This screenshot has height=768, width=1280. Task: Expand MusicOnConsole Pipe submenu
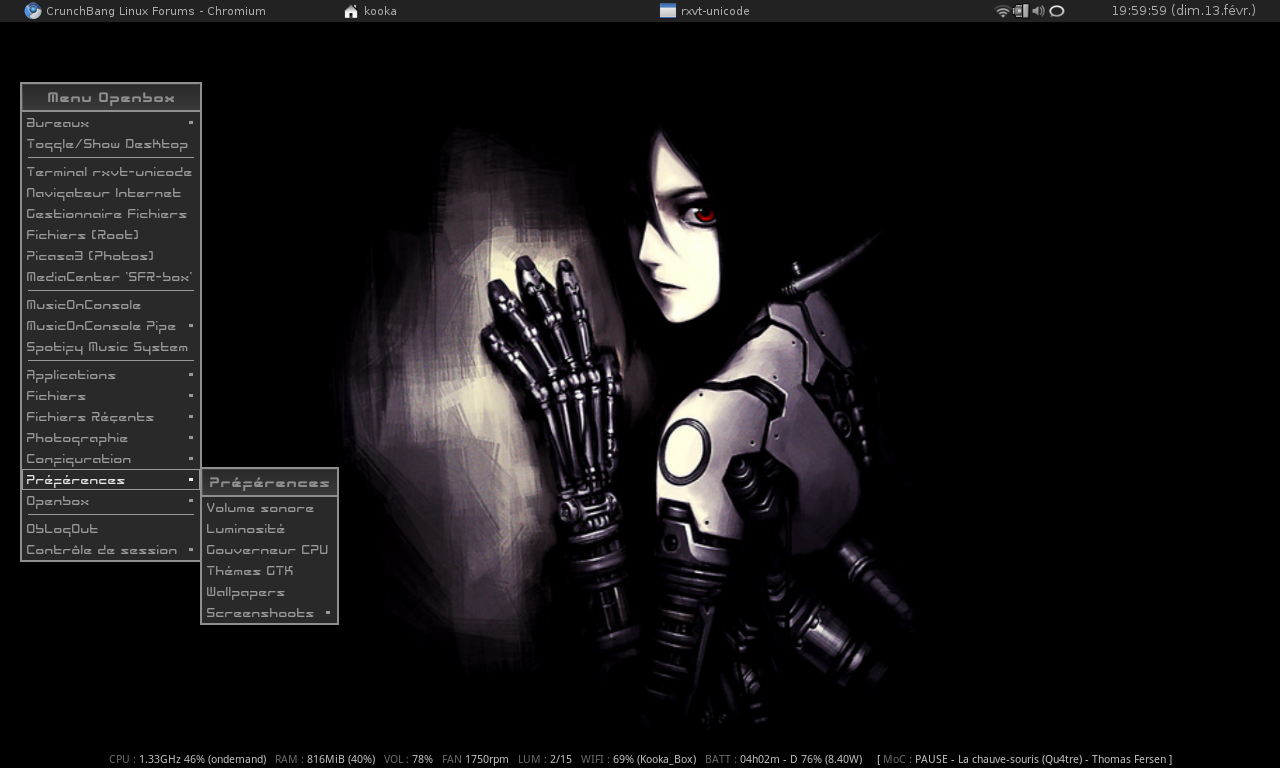111,326
